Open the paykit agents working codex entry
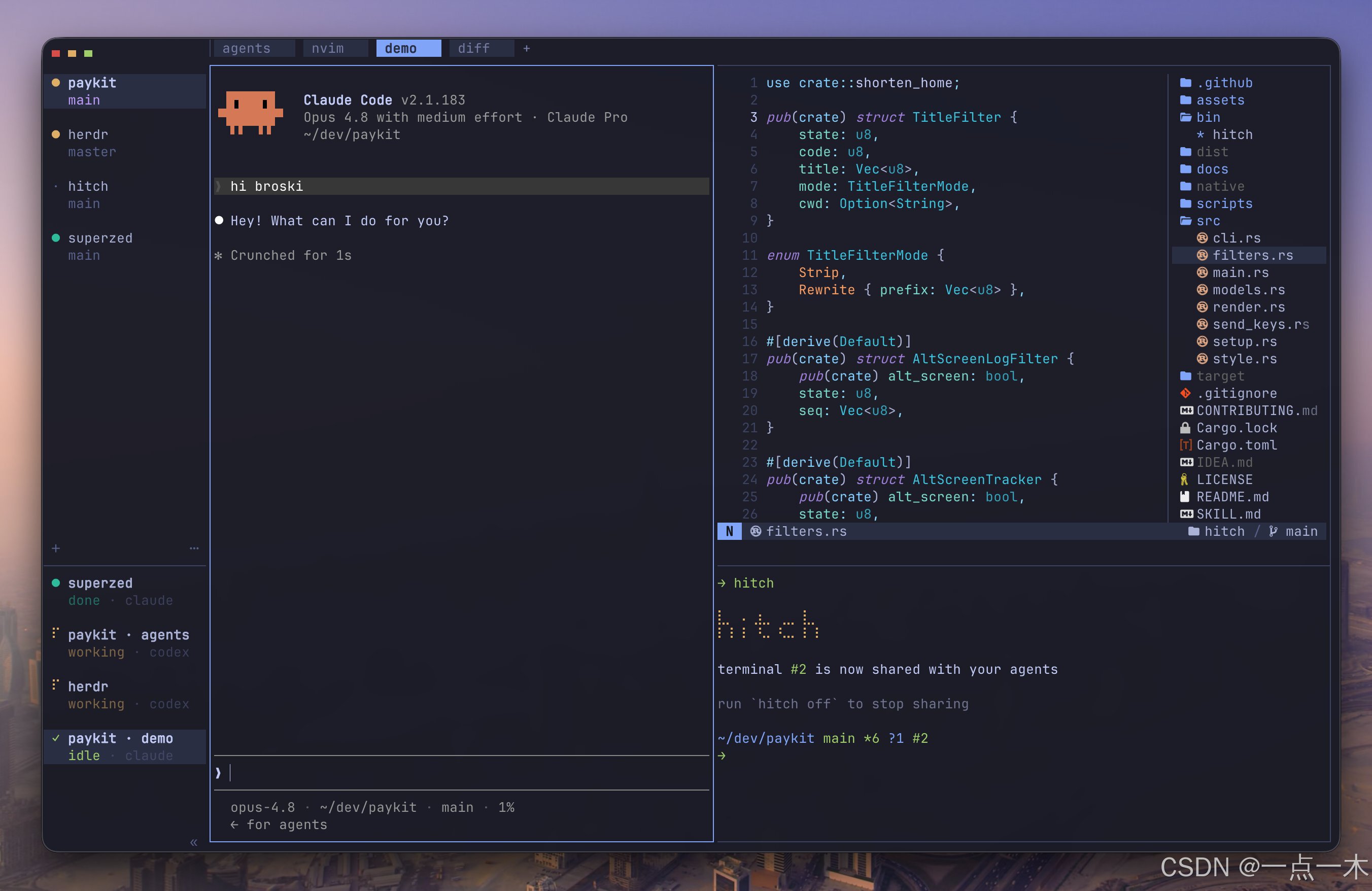The image size is (1372, 891). (x=124, y=643)
